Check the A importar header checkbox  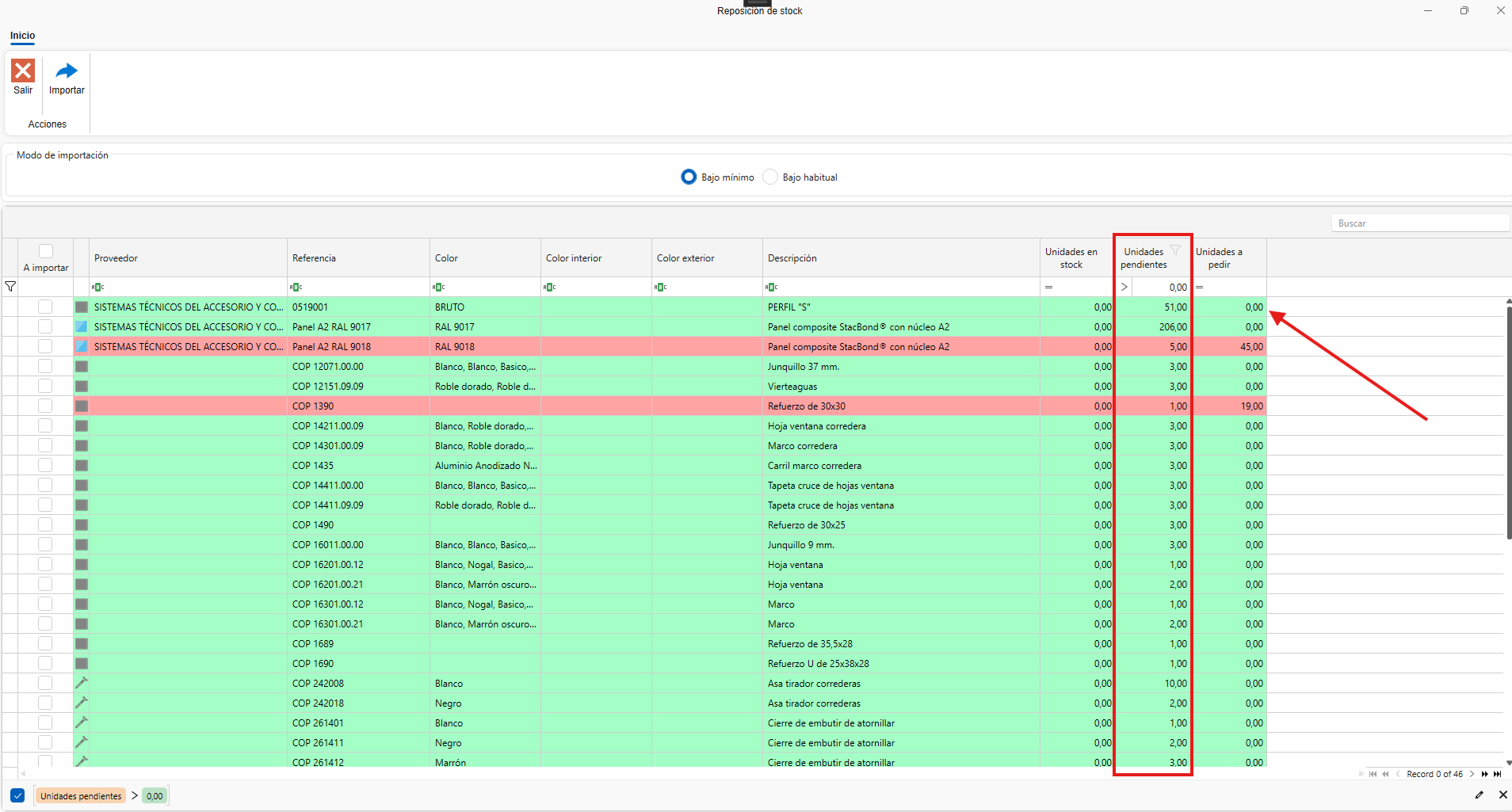46,251
